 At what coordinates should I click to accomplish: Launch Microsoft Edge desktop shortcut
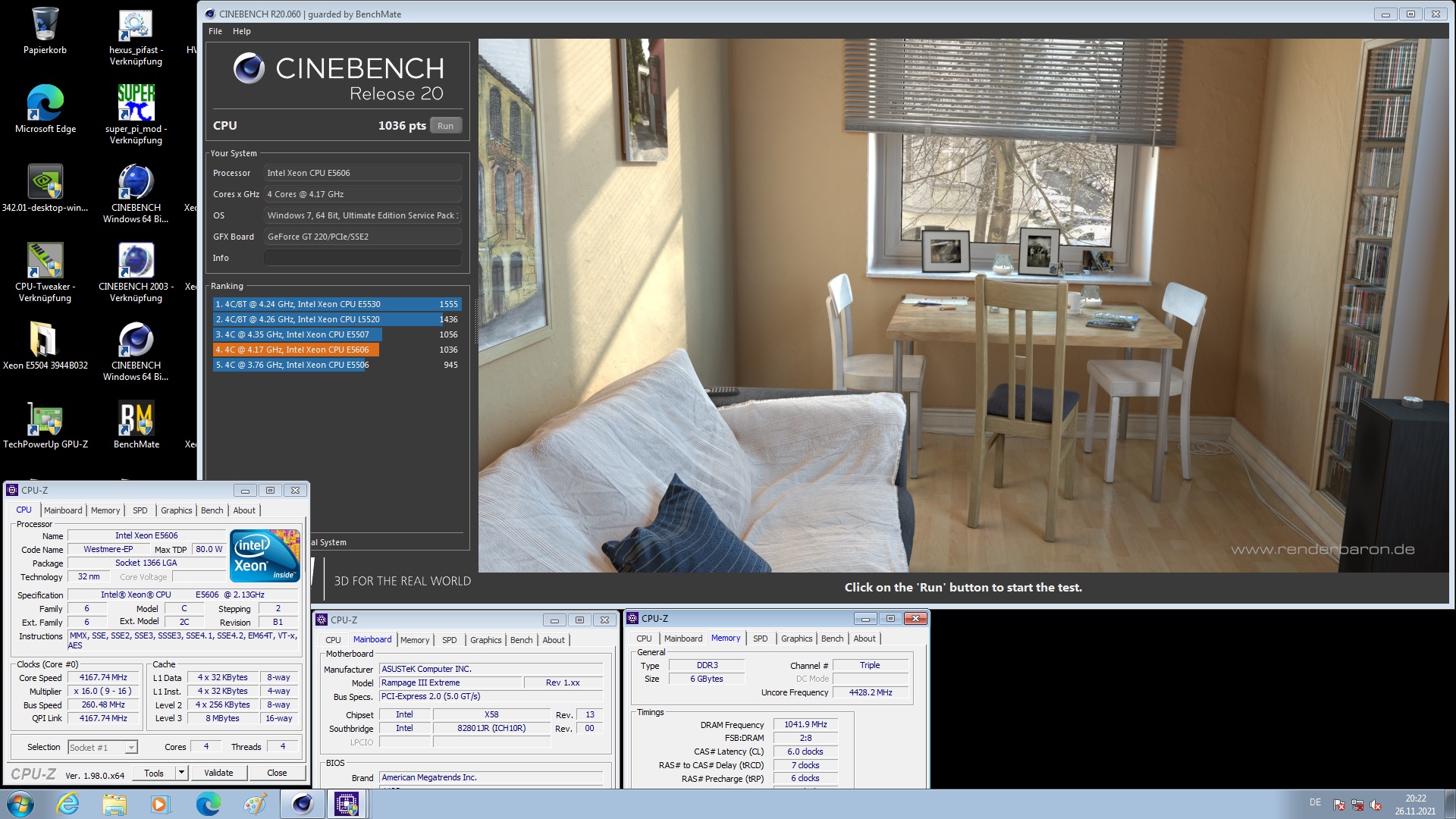click(45, 109)
